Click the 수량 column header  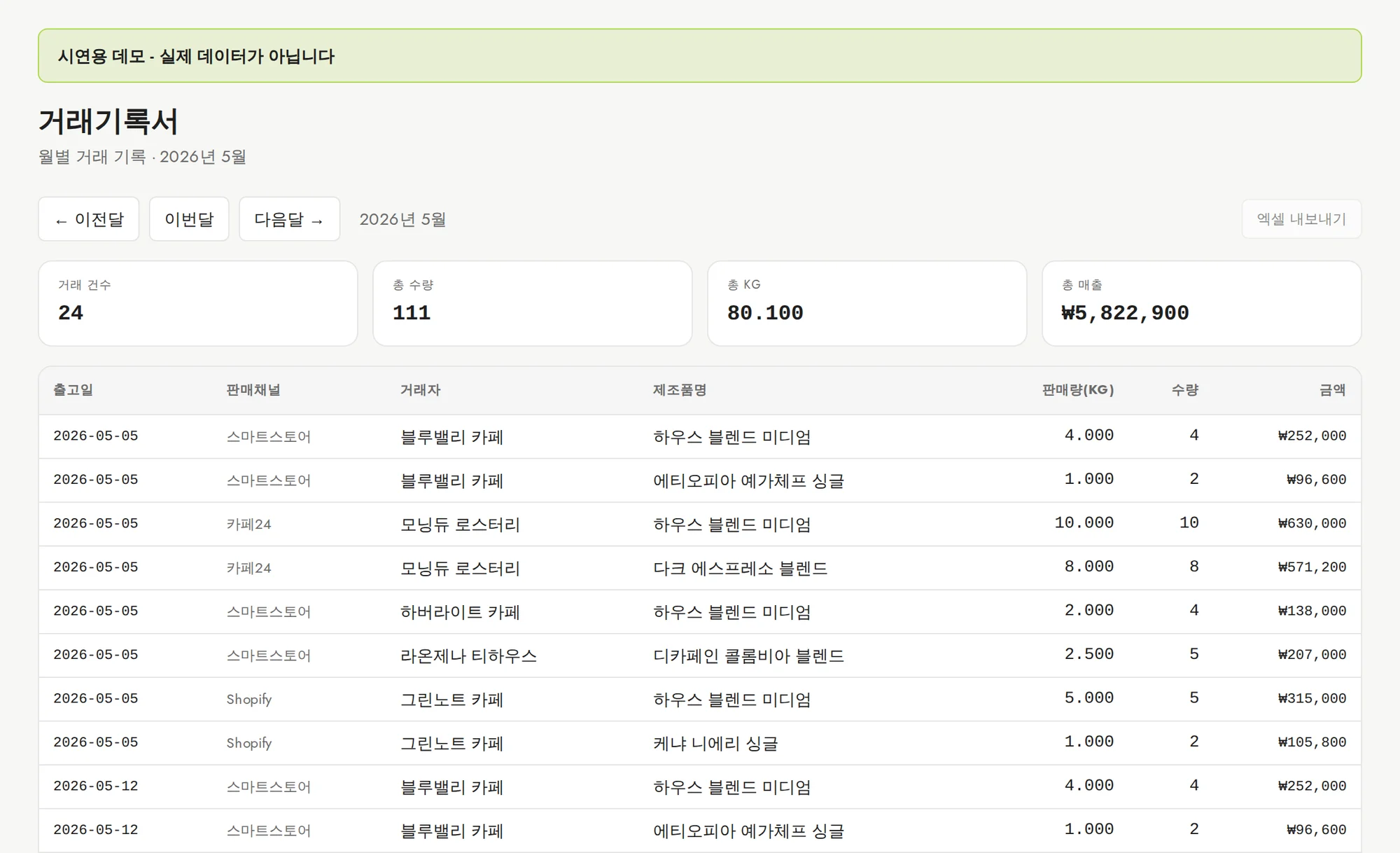pyautogui.click(x=1185, y=390)
